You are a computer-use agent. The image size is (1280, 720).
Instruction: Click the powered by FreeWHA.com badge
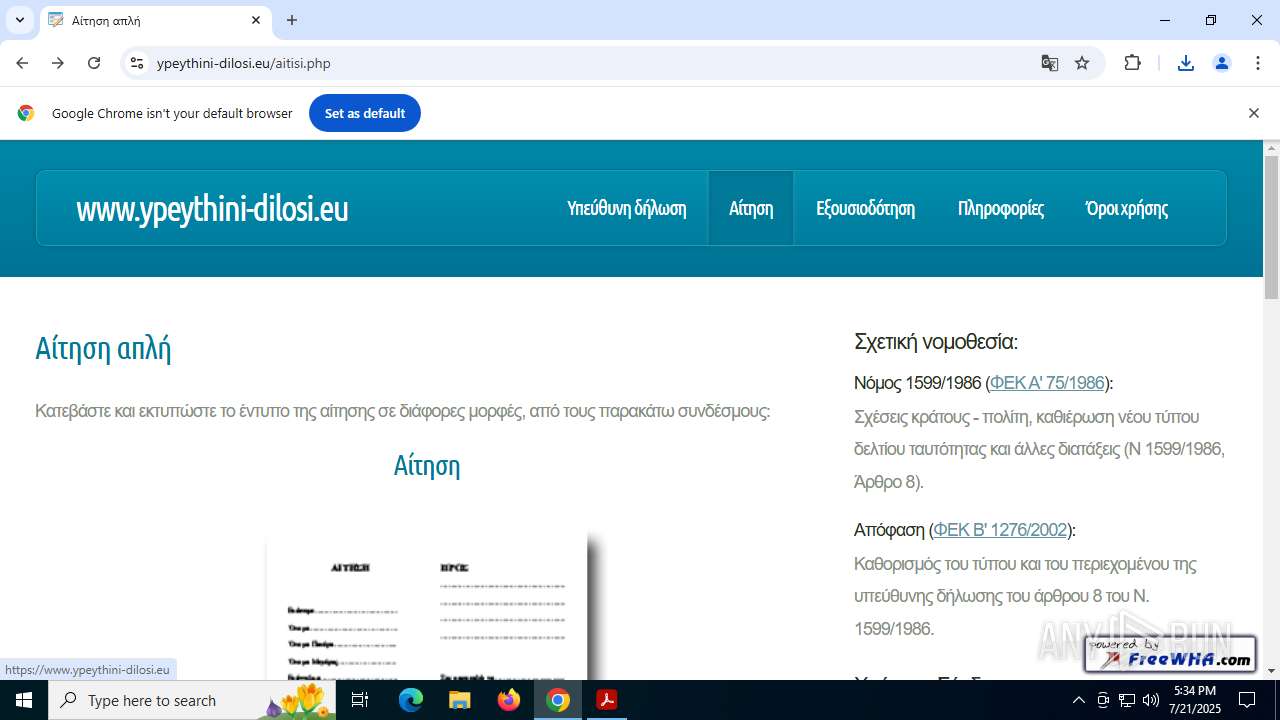[x=1171, y=653]
